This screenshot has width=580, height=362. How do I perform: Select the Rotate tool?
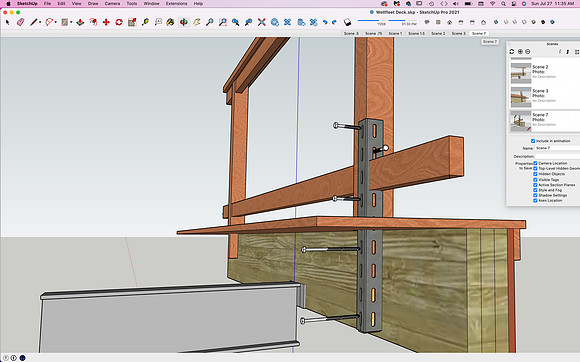point(119,23)
